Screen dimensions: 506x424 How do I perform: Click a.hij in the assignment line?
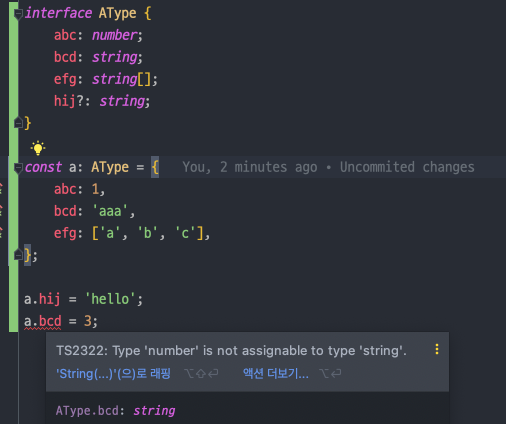42,299
